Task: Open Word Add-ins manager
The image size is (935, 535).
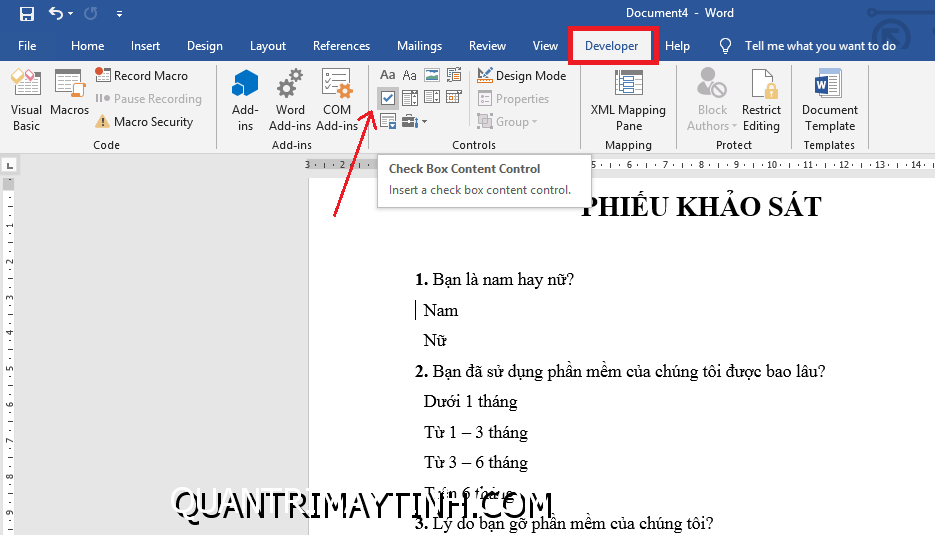Action: coord(290,100)
